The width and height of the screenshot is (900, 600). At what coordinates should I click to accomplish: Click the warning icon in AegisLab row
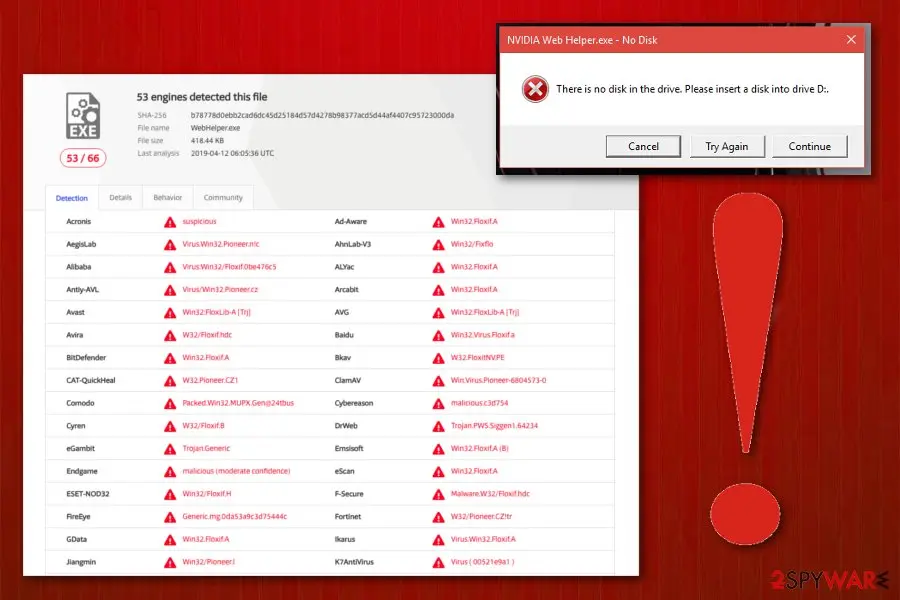click(170, 245)
